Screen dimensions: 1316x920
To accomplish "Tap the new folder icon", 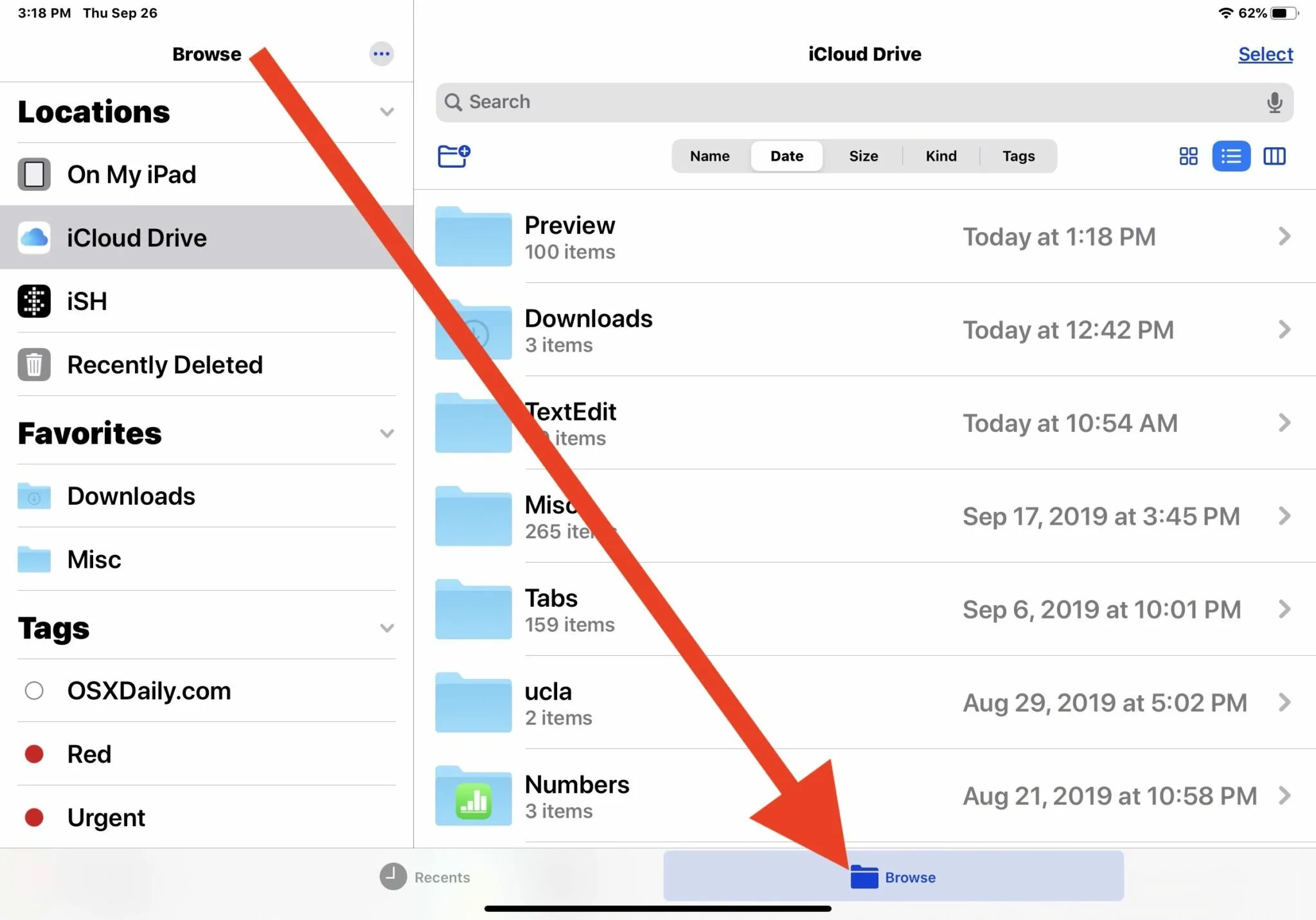I will (x=454, y=156).
